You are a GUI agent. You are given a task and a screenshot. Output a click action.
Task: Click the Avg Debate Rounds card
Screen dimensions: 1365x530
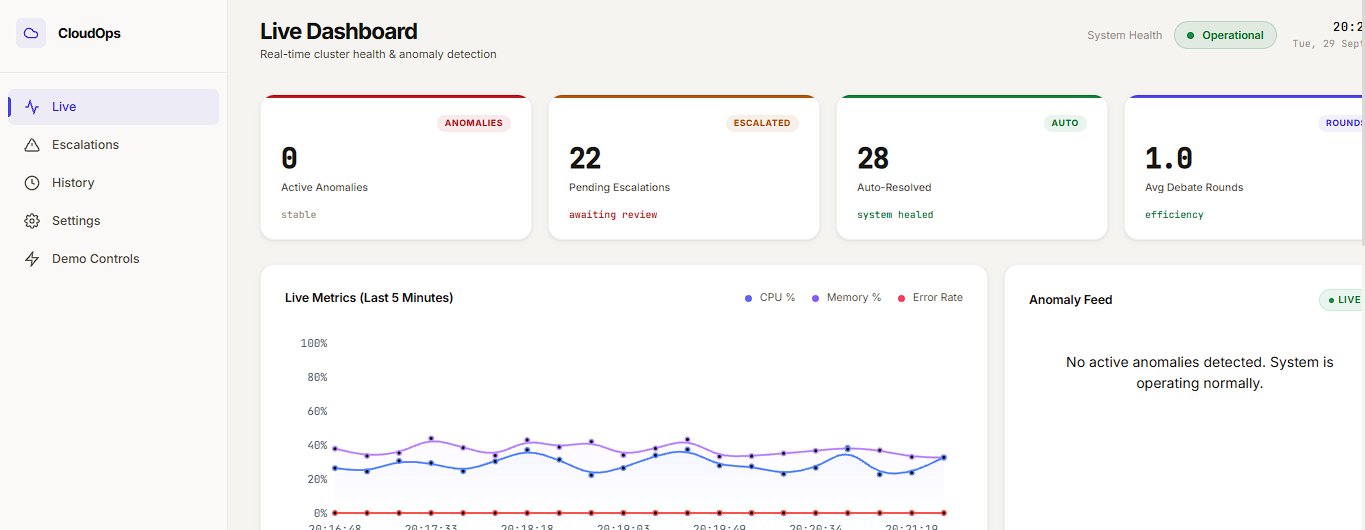(x=1244, y=167)
